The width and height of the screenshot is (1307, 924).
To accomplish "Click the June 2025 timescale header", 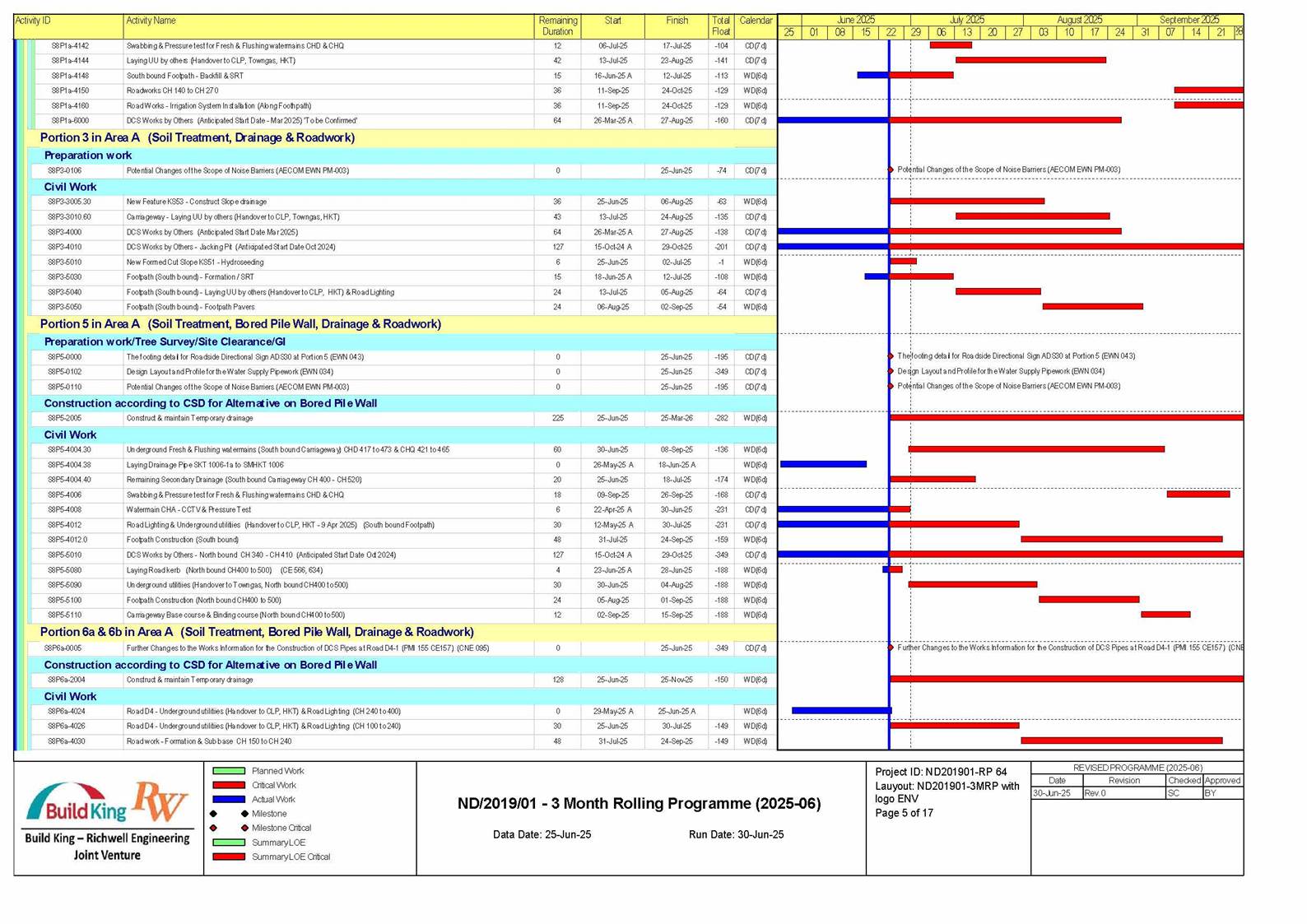I will point(856,20).
